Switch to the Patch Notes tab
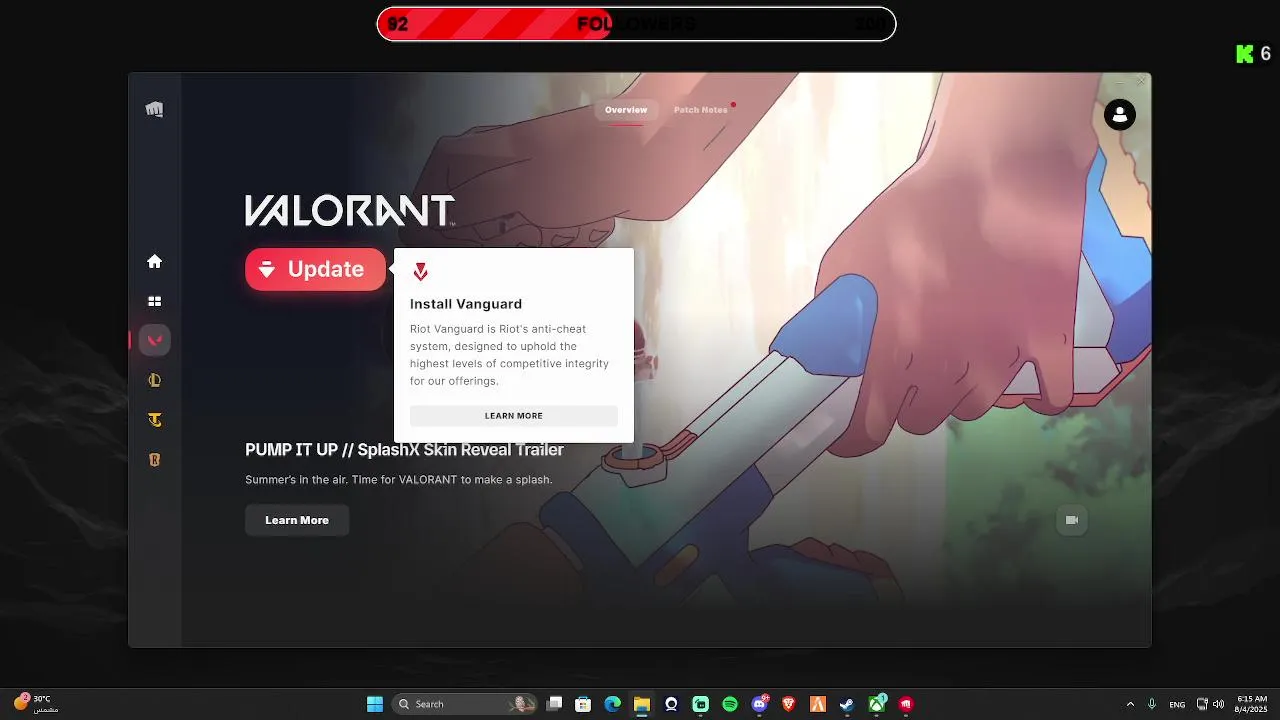This screenshot has height=720, width=1280. pos(700,110)
